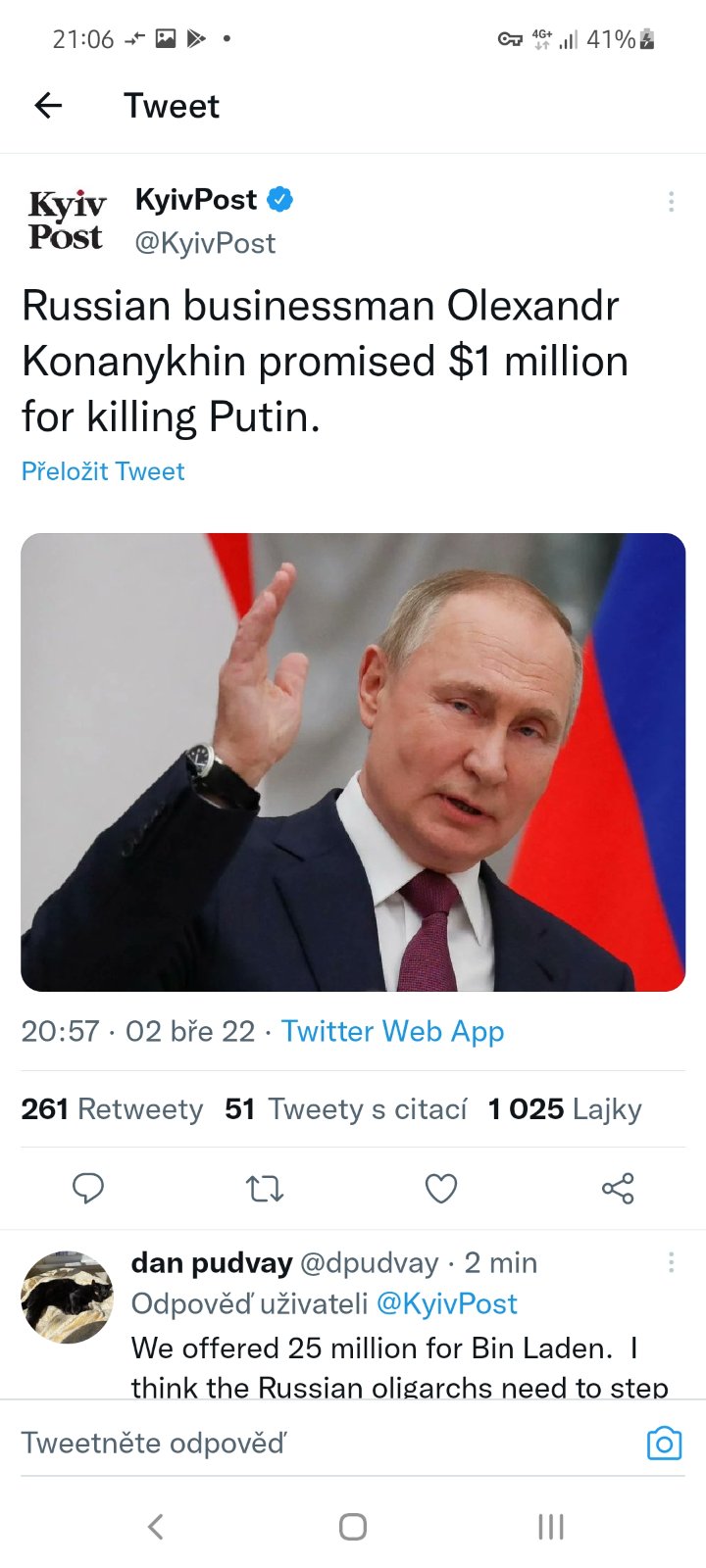View the 1 025 Lajky list
Screen dimensions: 706x1568
(565, 1109)
